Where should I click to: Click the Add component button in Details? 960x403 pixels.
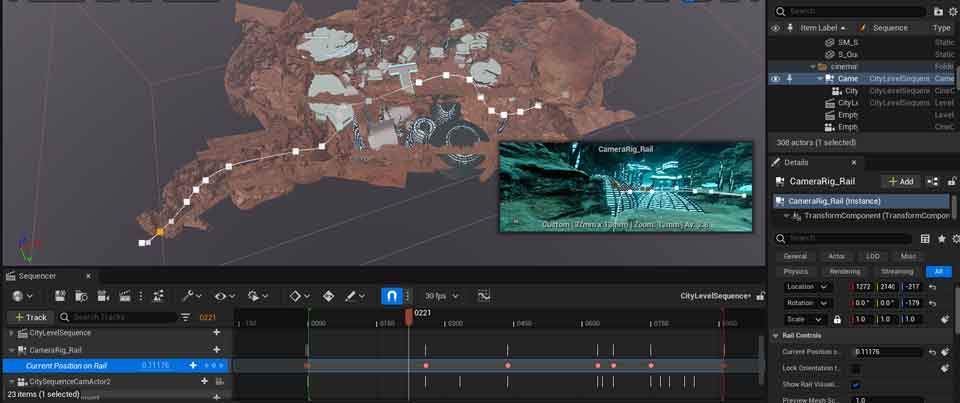coord(900,181)
